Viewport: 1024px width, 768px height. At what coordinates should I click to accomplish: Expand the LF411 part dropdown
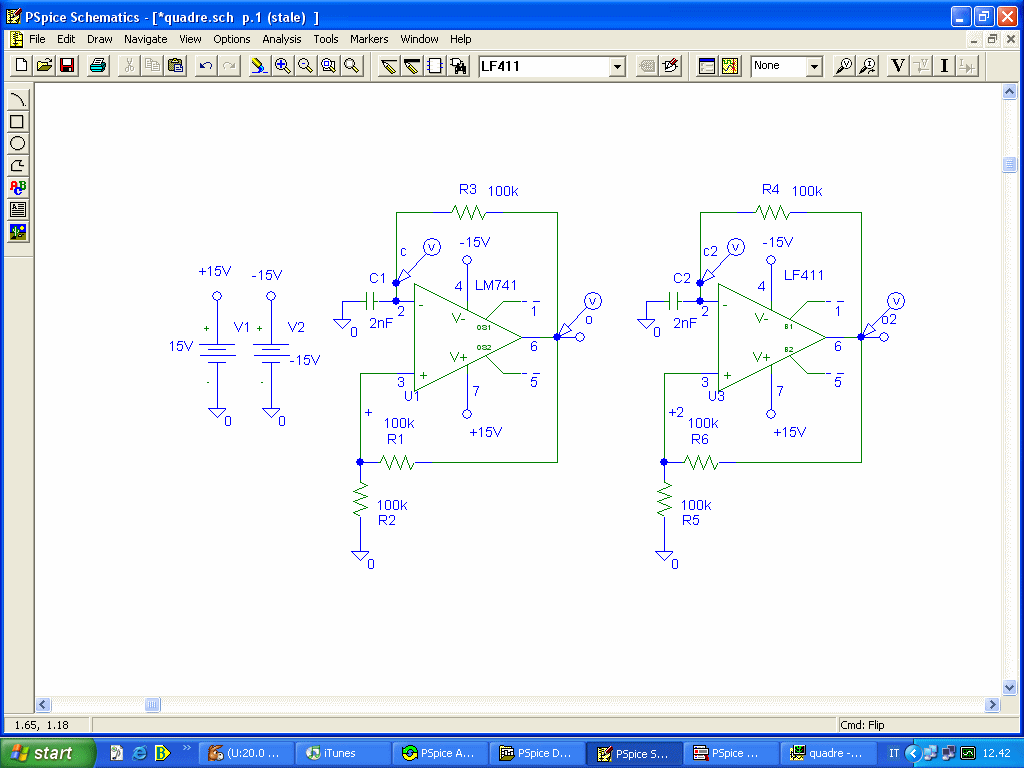(617, 66)
